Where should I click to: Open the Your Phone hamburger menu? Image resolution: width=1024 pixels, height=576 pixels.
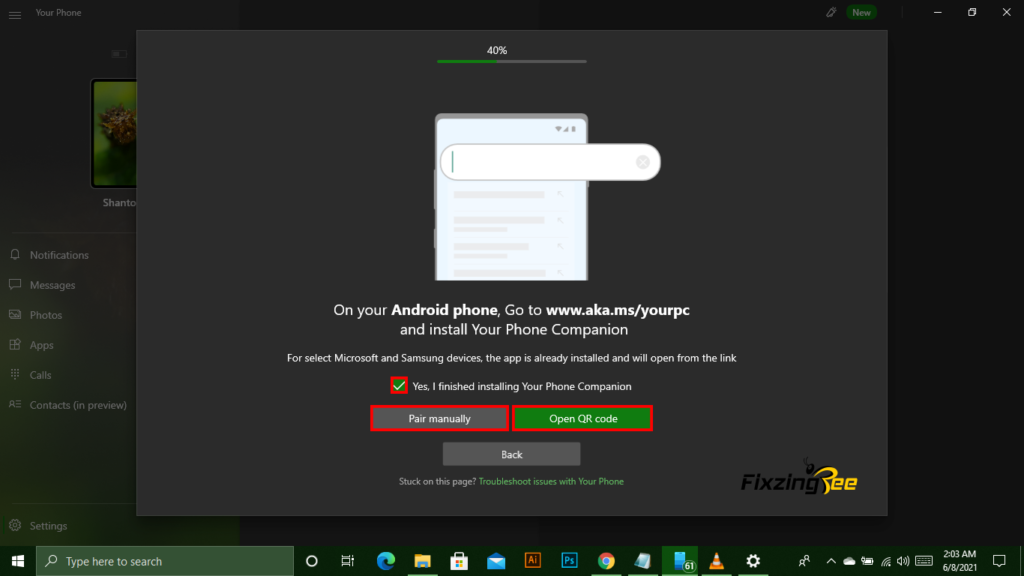[x=15, y=14]
